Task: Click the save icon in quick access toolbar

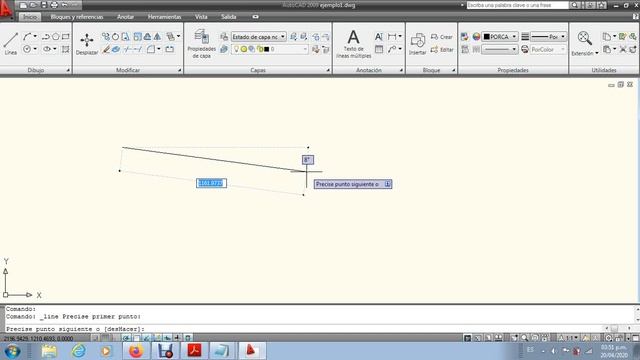Action: coord(44,5)
